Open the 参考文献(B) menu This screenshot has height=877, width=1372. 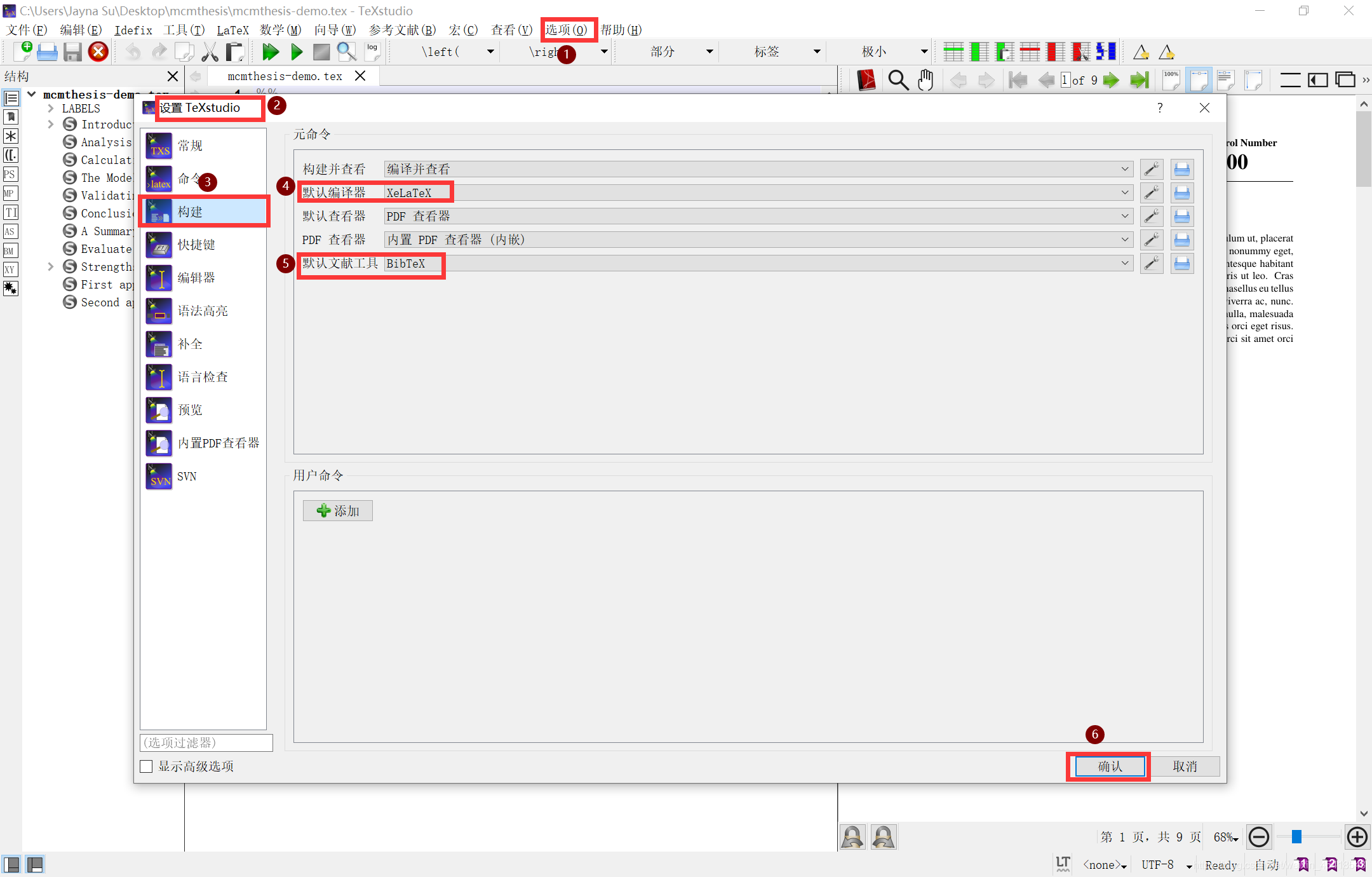[x=403, y=30]
